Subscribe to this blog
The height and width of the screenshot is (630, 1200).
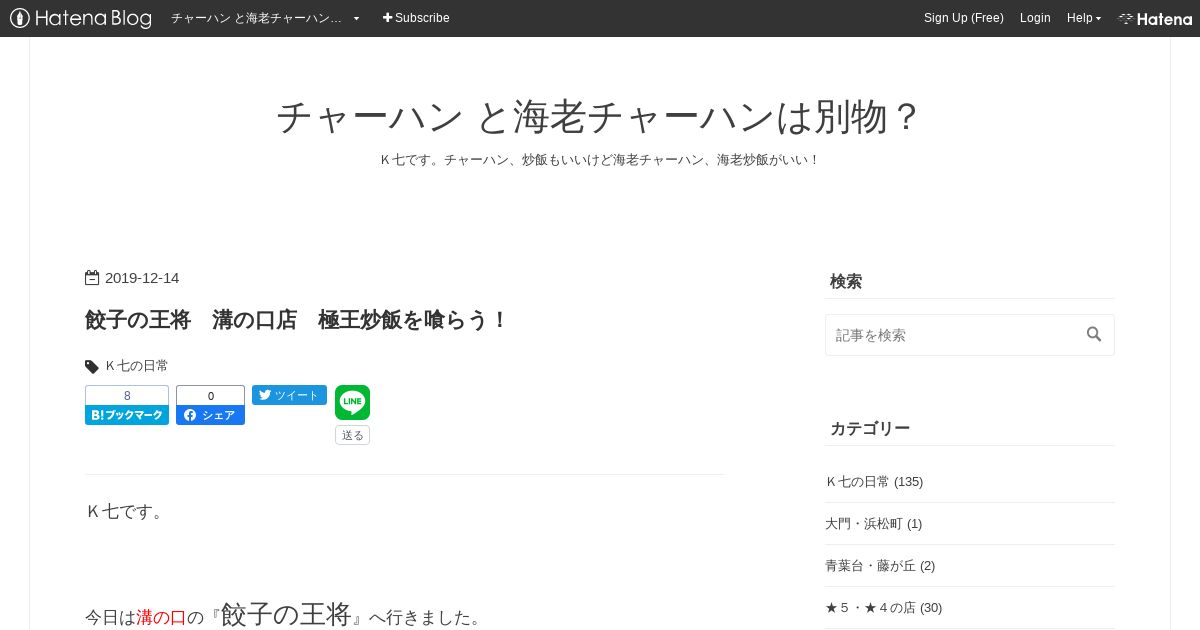(x=416, y=18)
